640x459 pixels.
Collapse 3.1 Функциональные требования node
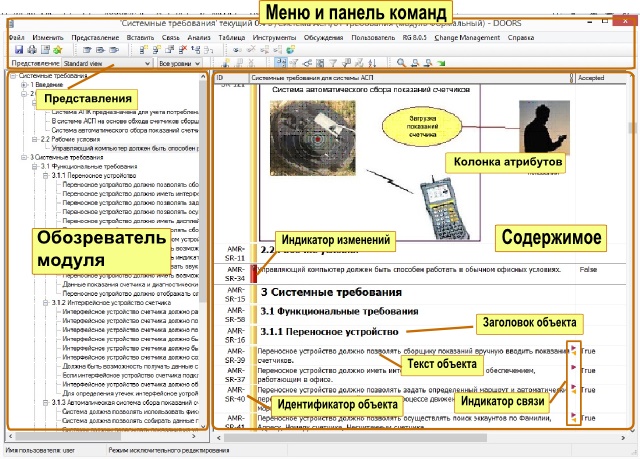point(35,166)
